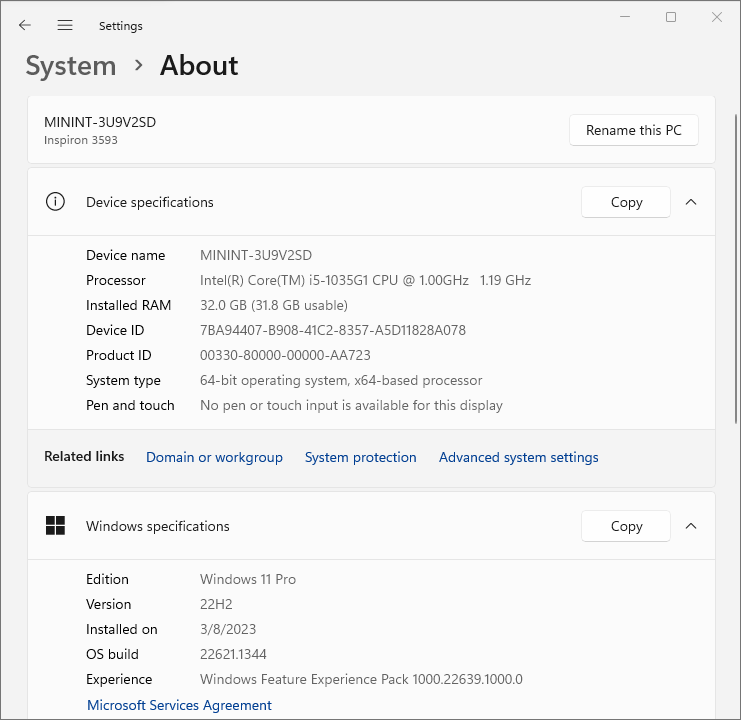The width and height of the screenshot is (741, 720).
Task: Click the Windows logo icon
Action: click(x=55, y=525)
